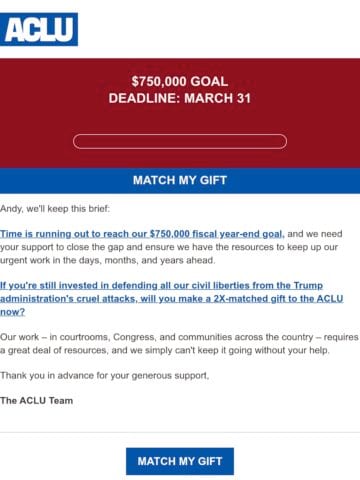Click the "a great deal of resources" line
The image size is (360, 480).
pyautogui.click(x=165, y=350)
